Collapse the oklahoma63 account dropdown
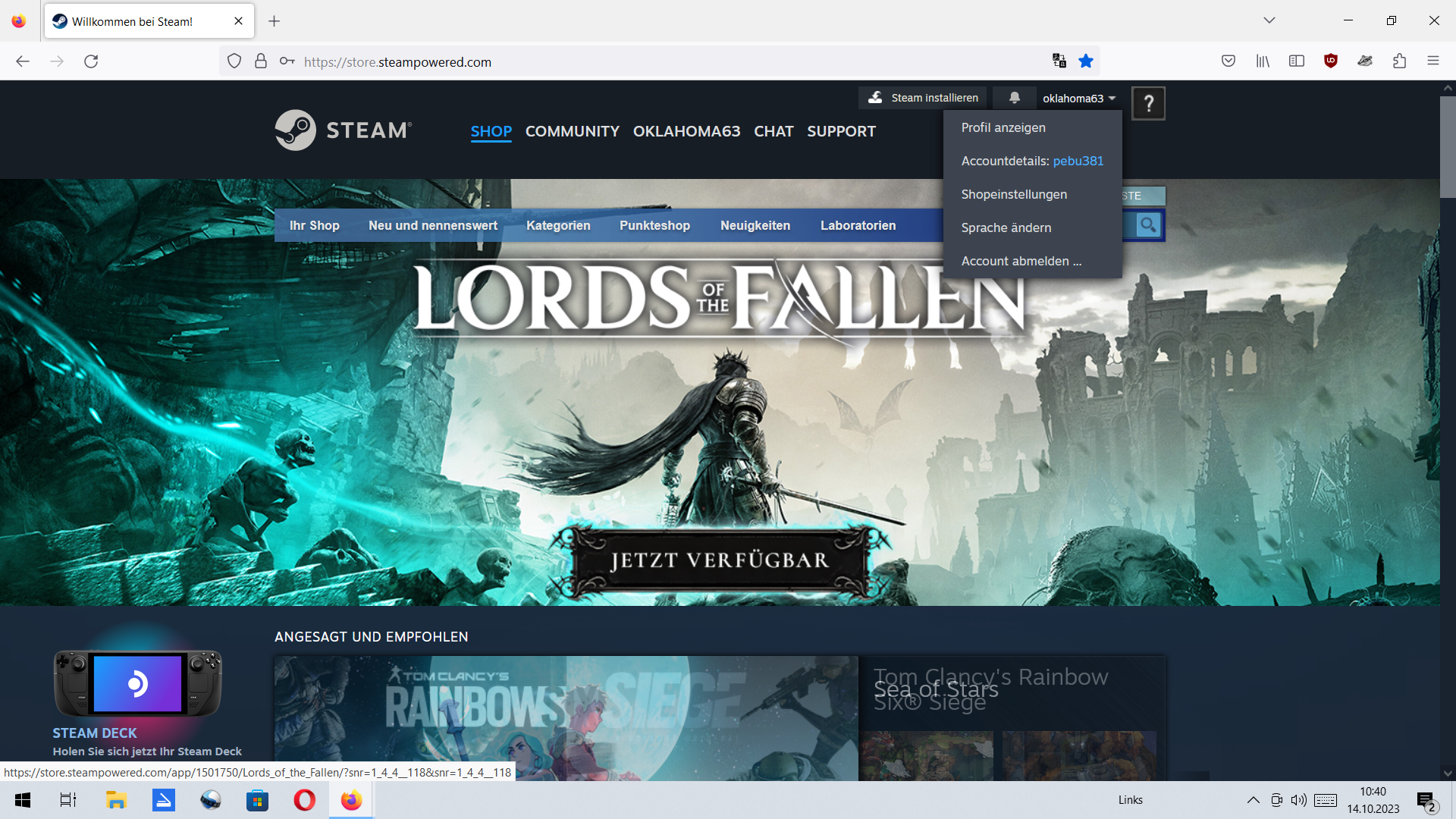 [x=1078, y=98]
